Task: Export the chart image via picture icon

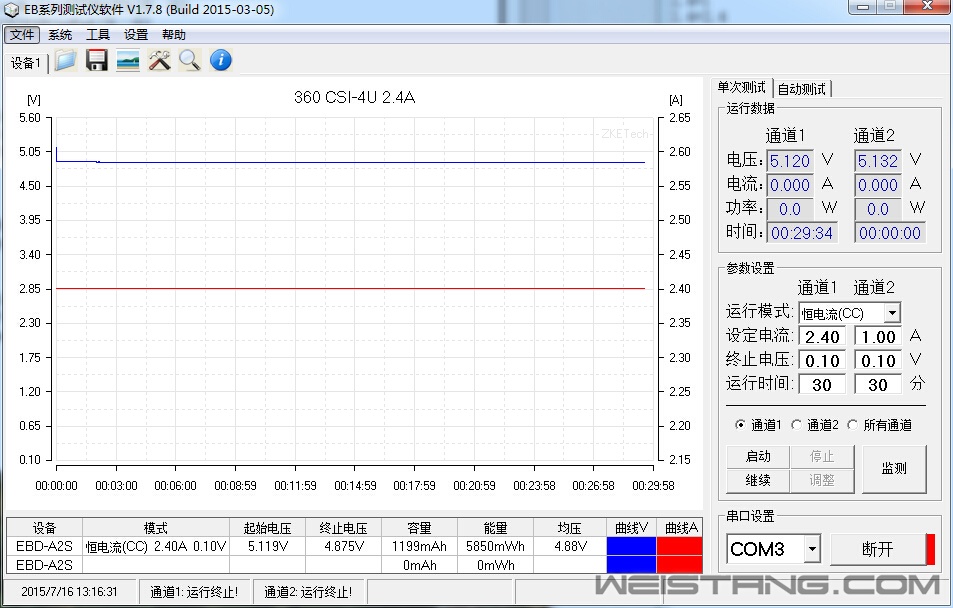Action: pyautogui.click(x=128, y=60)
